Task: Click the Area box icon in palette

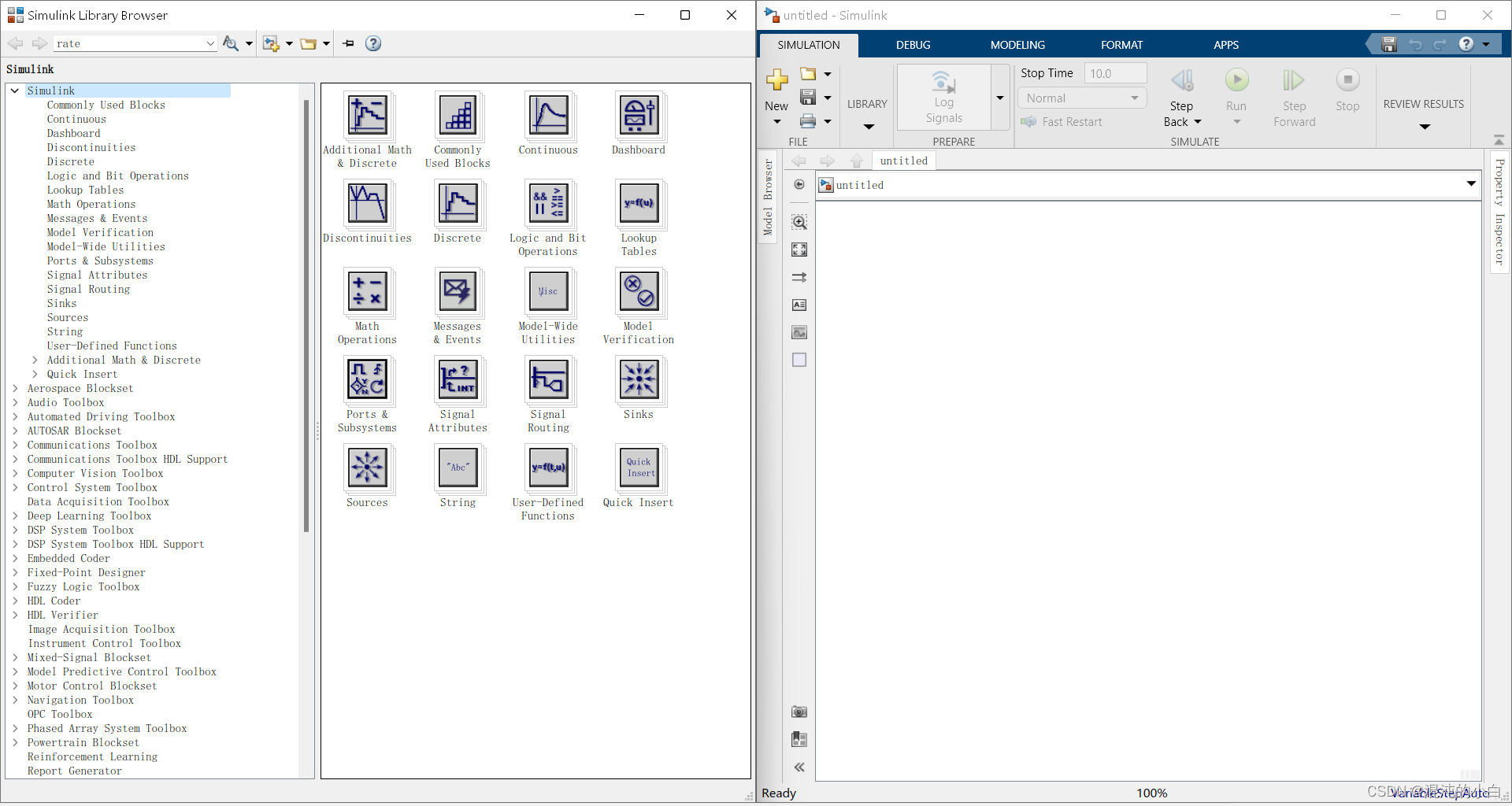Action: [x=799, y=360]
